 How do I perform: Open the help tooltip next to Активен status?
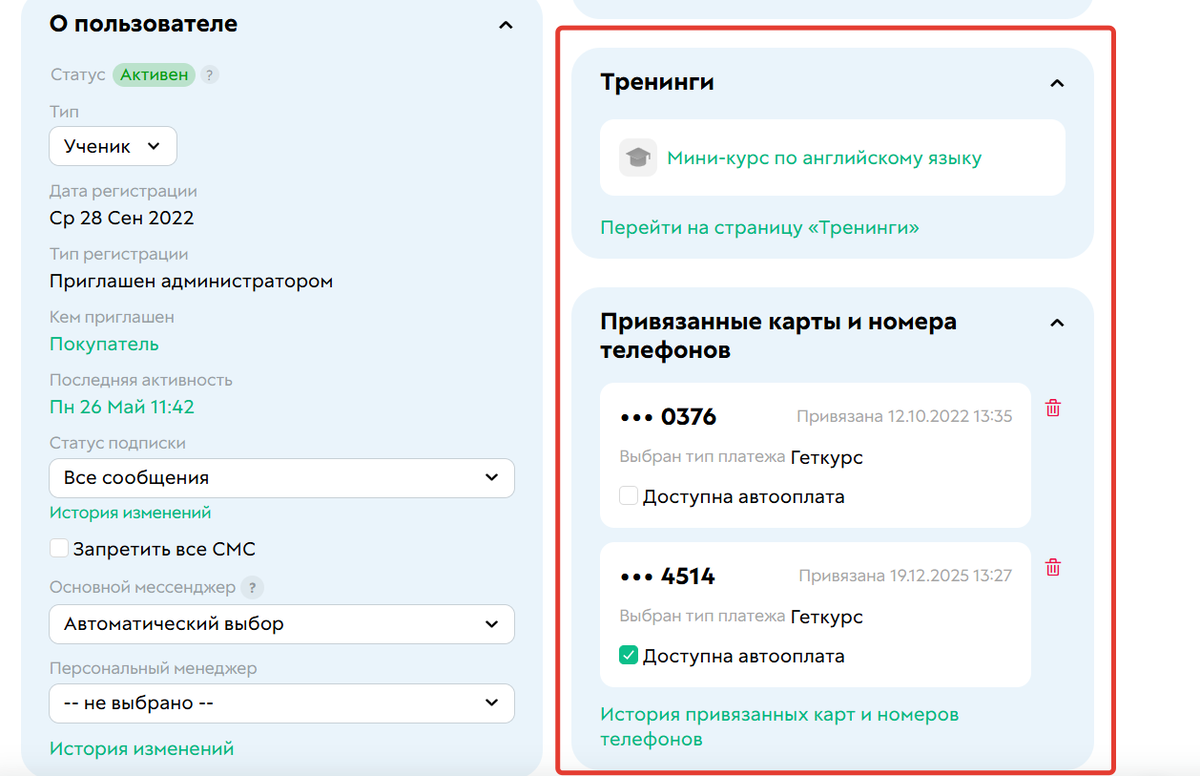pos(208,74)
